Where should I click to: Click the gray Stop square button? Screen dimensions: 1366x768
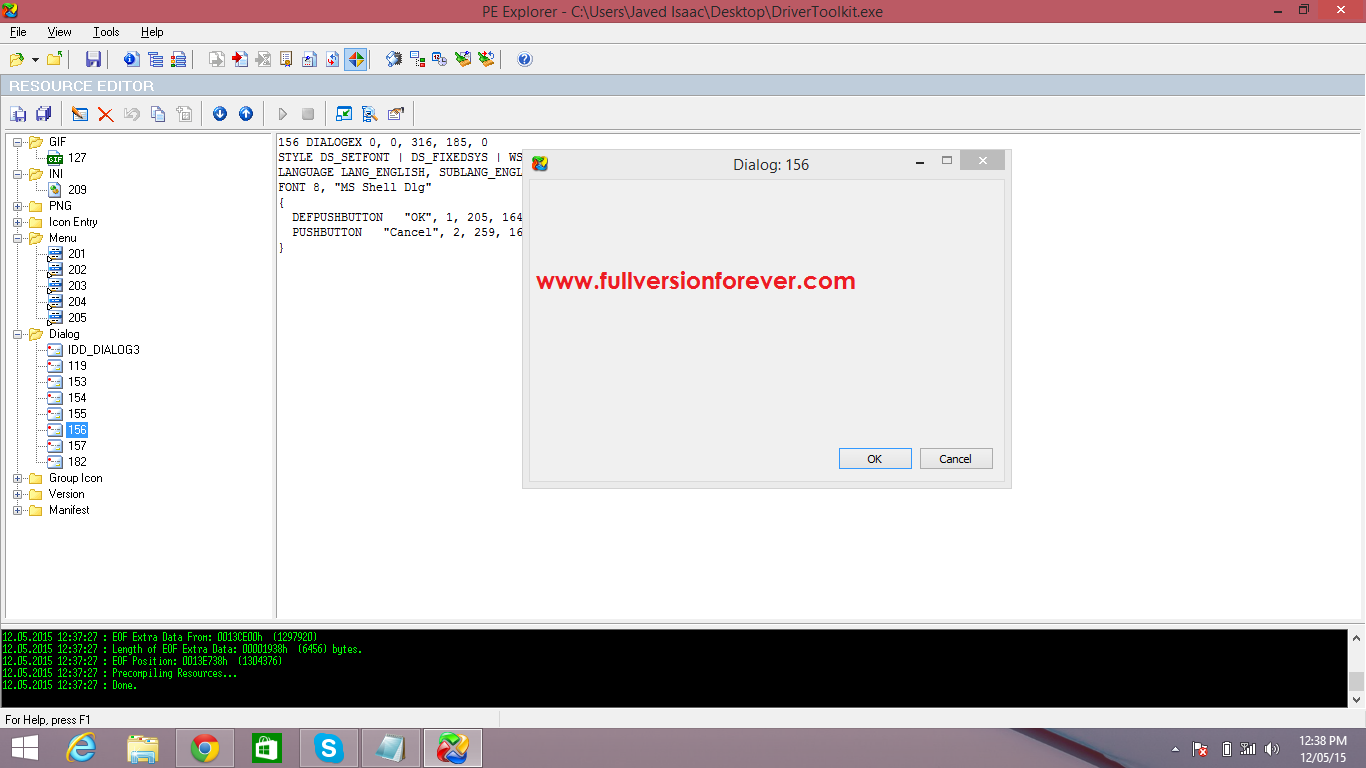pos(308,114)
